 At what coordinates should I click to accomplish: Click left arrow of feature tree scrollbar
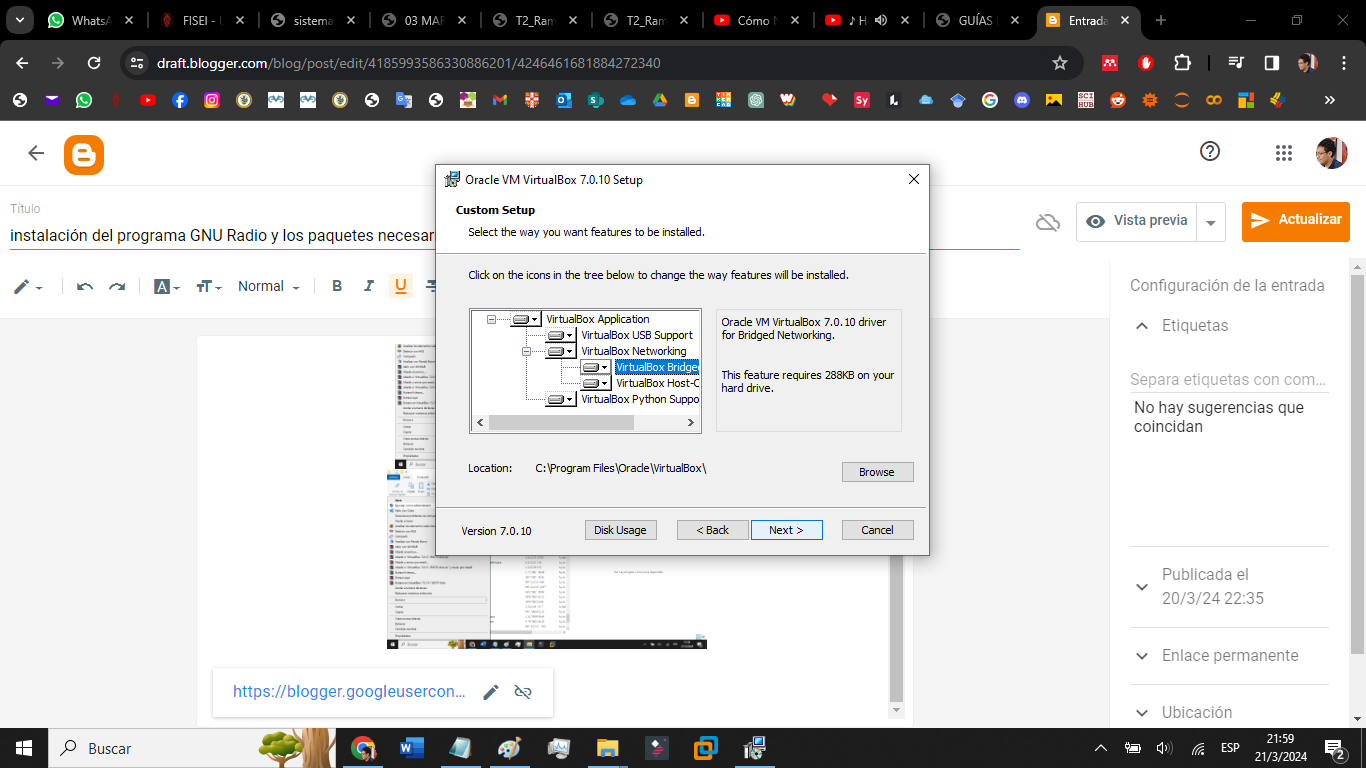pyautogui.click(x=480, y=423)
